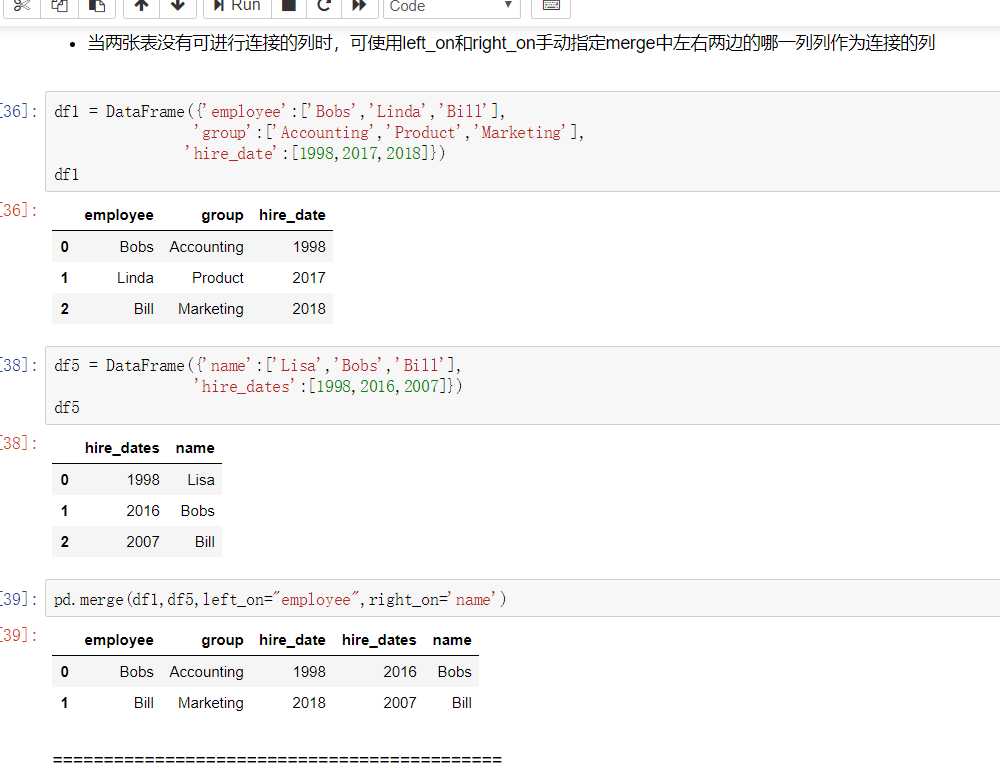The image size is (1000, 769).
Task: Copy selected cells using the toolbar copy icon
Action: pyautogui.click(x=59, y=6)
